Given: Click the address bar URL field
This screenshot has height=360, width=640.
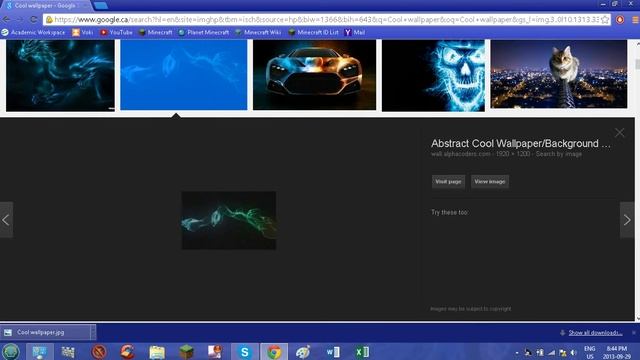Looking at the screenshot, I should pyautogui.click(x=327, y=19).
